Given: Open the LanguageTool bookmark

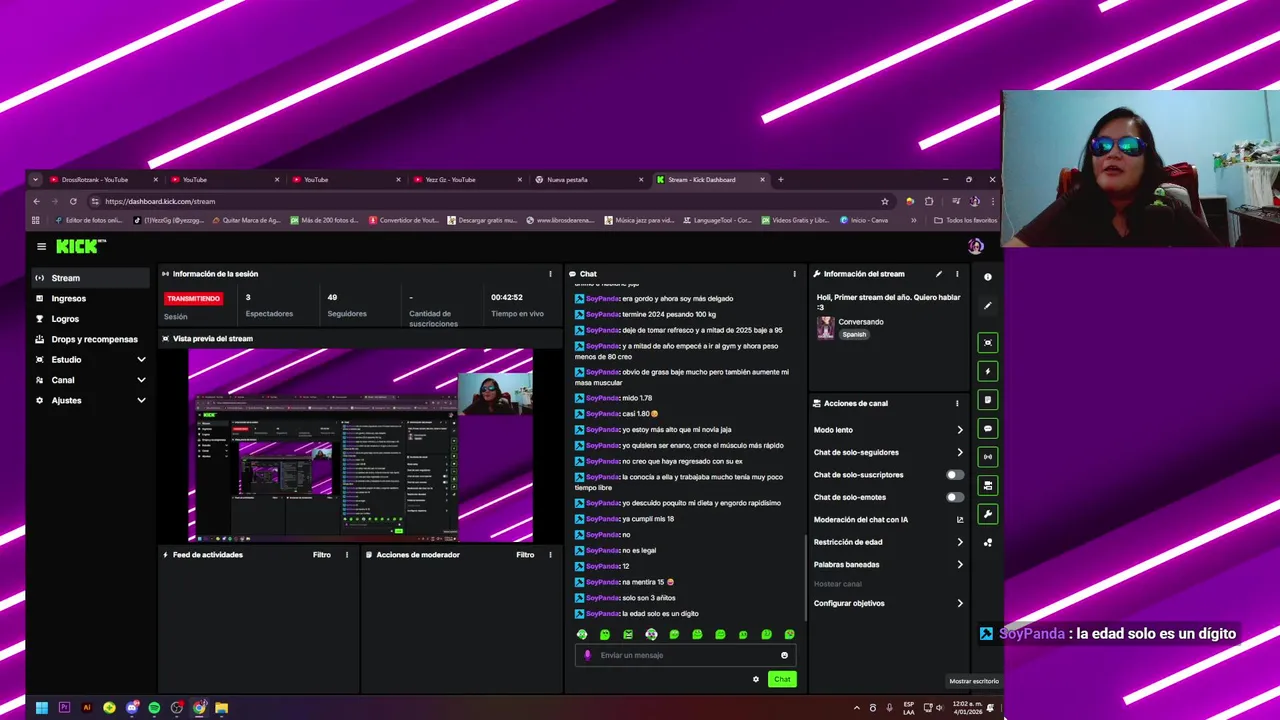Looking at the screenshot, I should coord(718,220).
